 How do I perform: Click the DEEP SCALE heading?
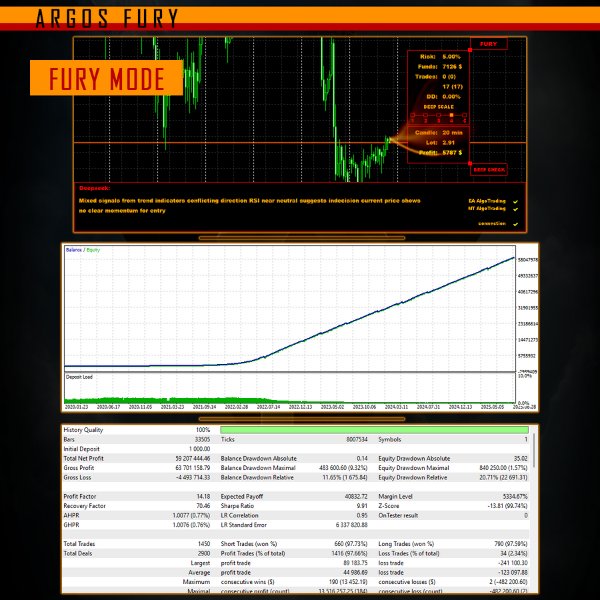(x=439, y=107)
